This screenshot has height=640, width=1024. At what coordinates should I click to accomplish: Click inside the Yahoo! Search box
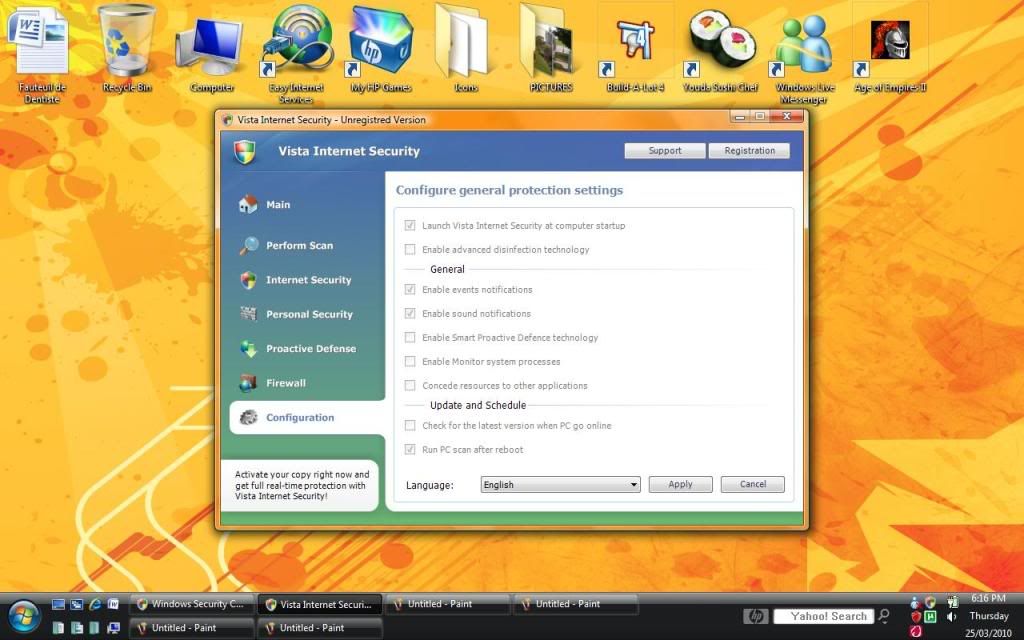tap(824, 616)
